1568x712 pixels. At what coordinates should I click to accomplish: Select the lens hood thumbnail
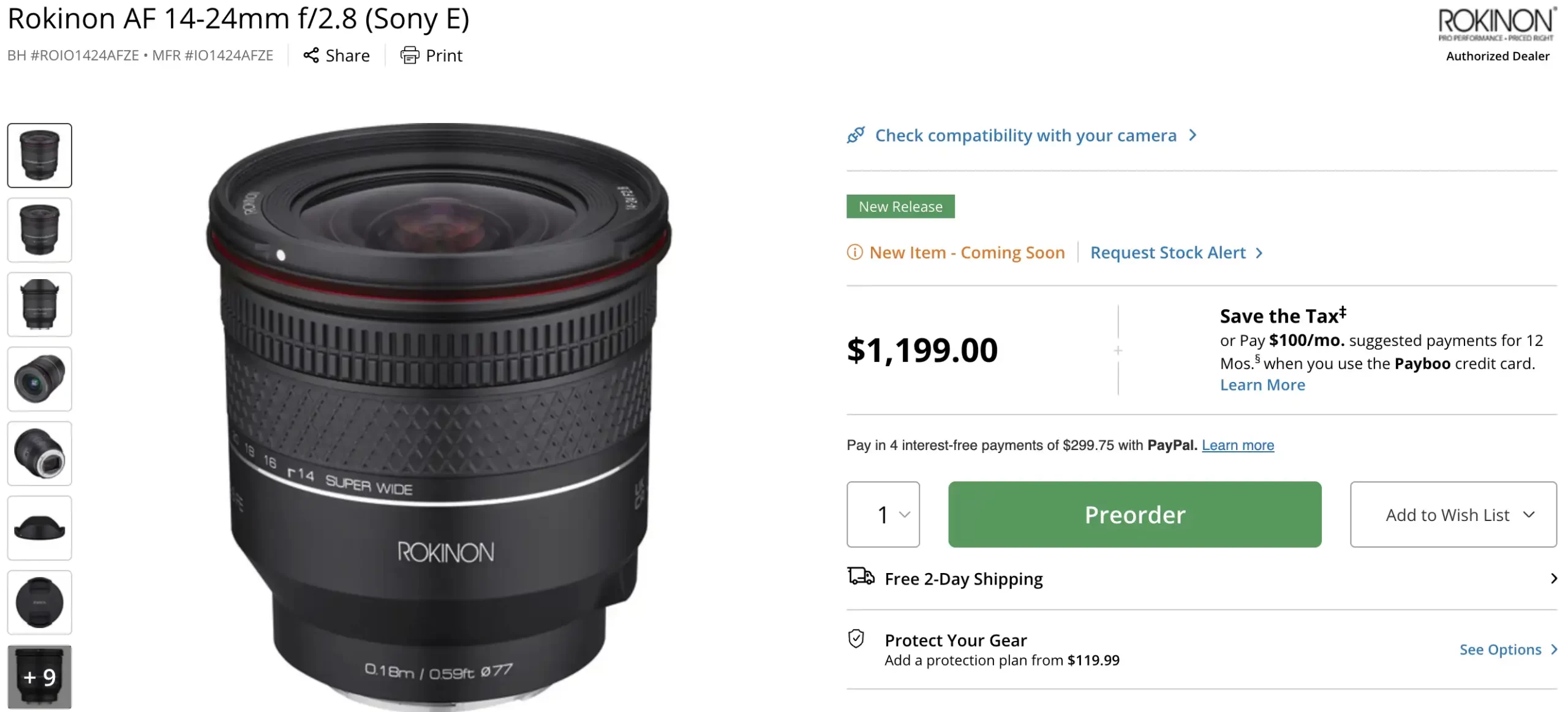click(x=40, y=528)
